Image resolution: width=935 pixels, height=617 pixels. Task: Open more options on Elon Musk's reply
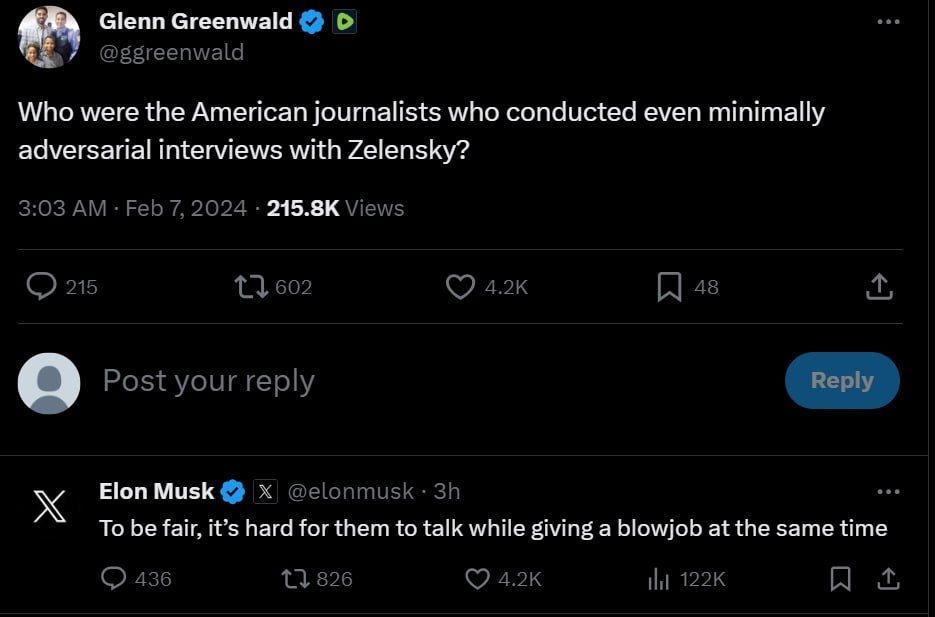pos(887,491)
